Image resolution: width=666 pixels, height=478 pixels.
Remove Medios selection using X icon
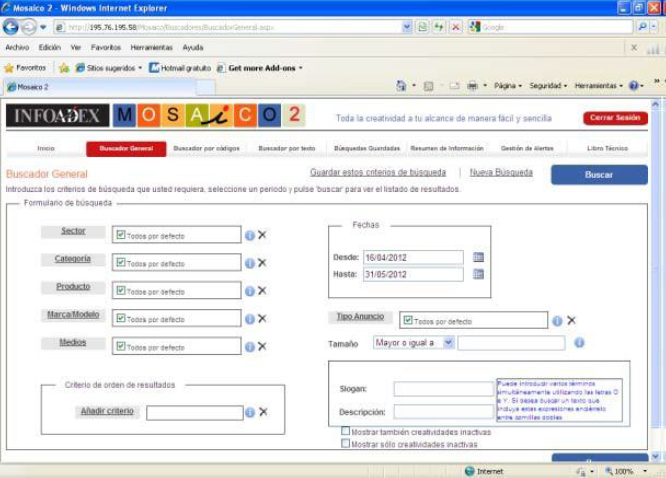click(x=262, y=346)
